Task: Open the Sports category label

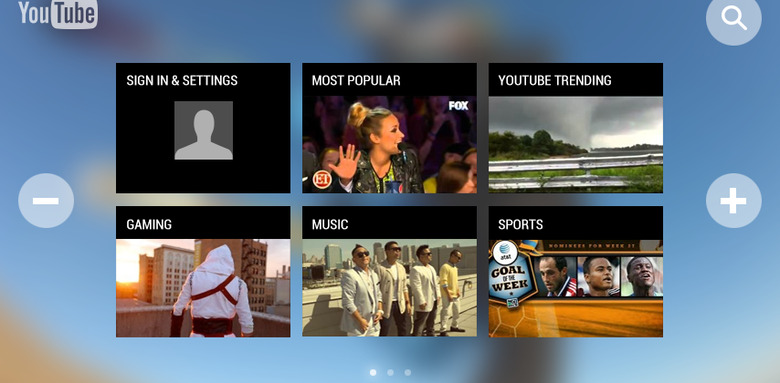Action: pyautogui.click(x=520, y=224)
